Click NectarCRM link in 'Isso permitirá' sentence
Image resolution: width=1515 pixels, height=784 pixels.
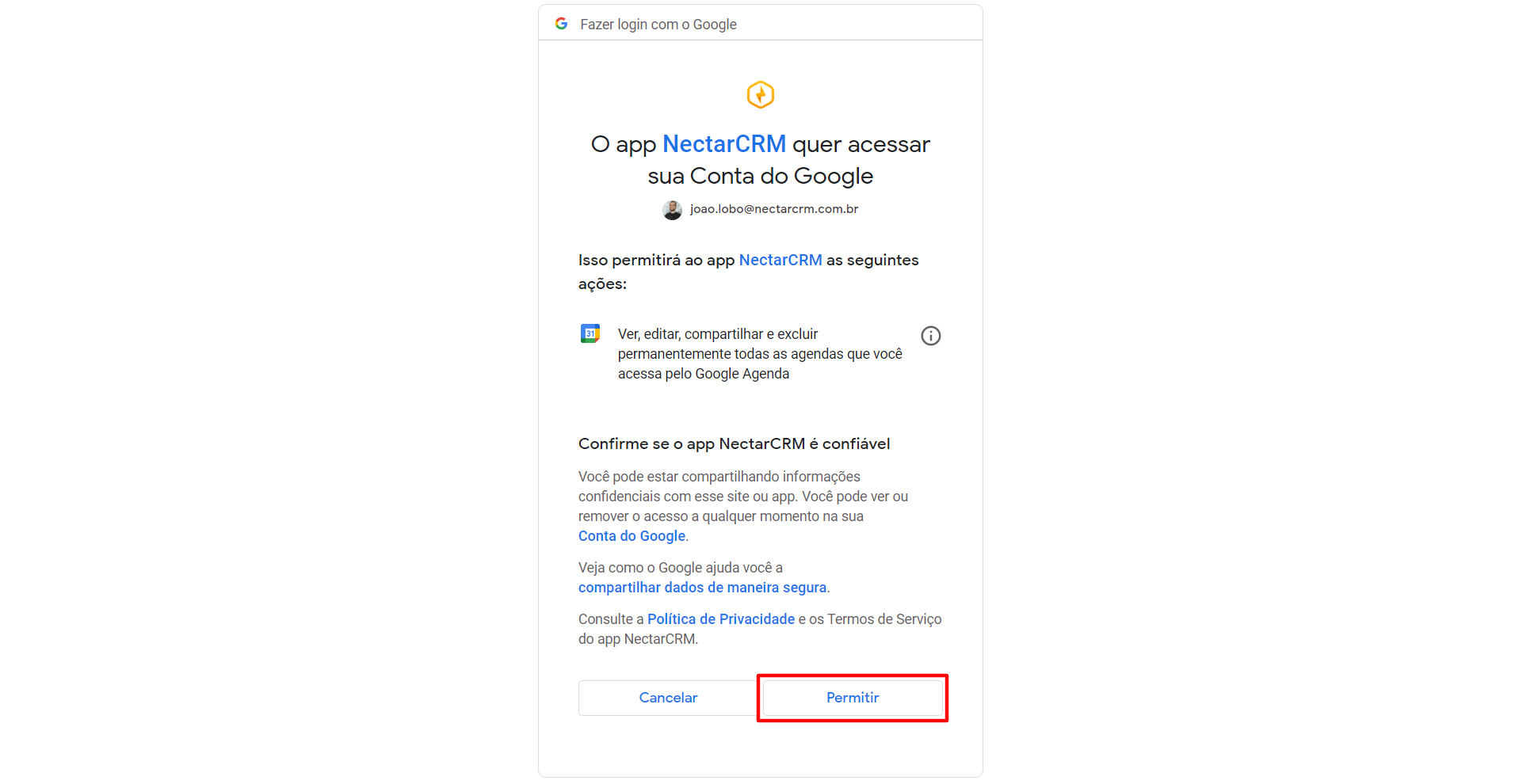pyautogui.click(x=780, y=260)
